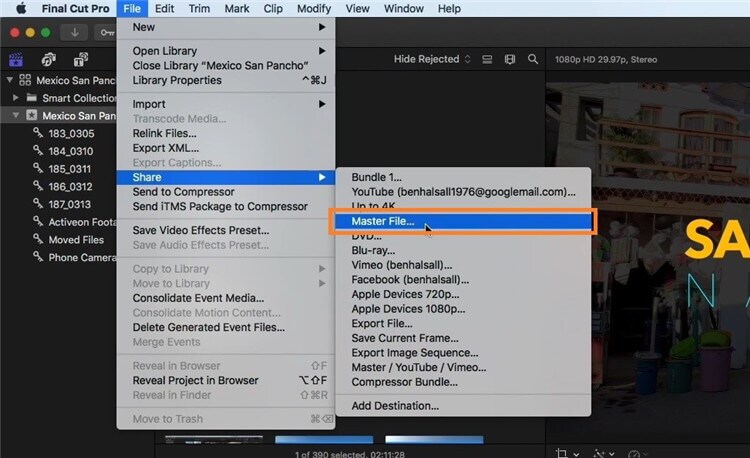The height and width of the screenshot is (458, 750).
Task: Choose YouTube share destination
Action: (463, 192)
